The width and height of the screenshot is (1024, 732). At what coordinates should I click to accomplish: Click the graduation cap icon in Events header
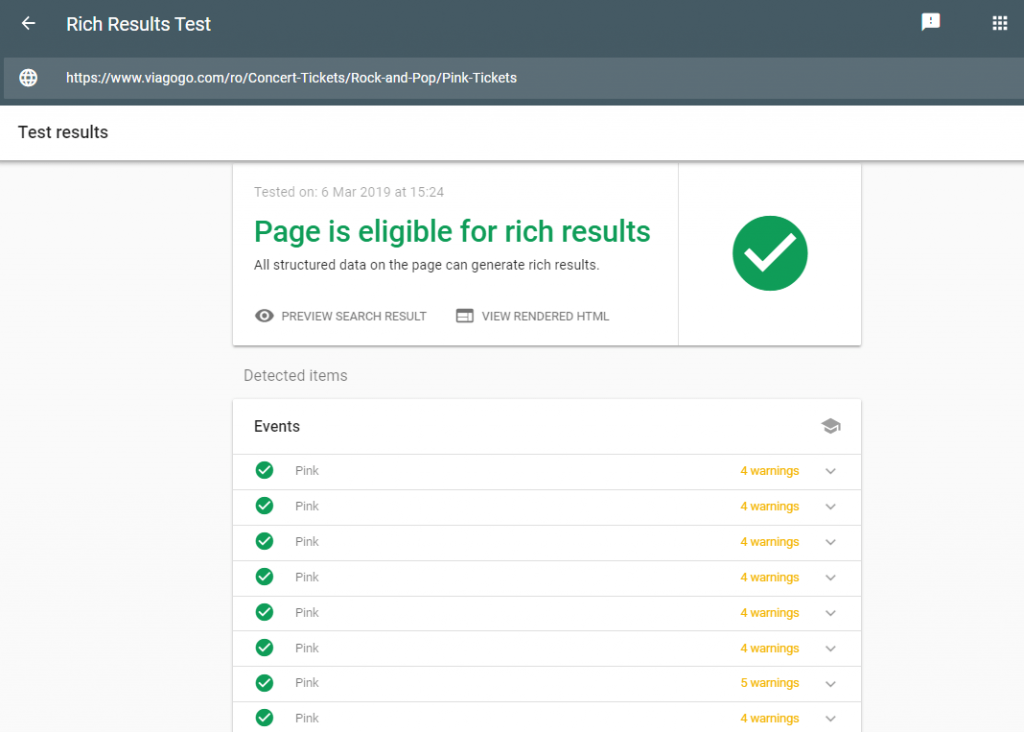click(830, 425)
